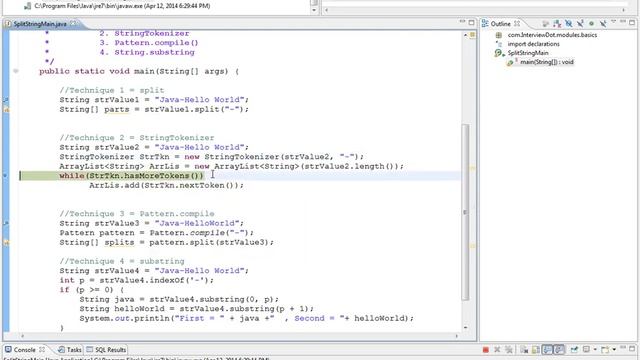Click the Console tab icon
The image size is (640, 360).
click(x=8, y=350)
